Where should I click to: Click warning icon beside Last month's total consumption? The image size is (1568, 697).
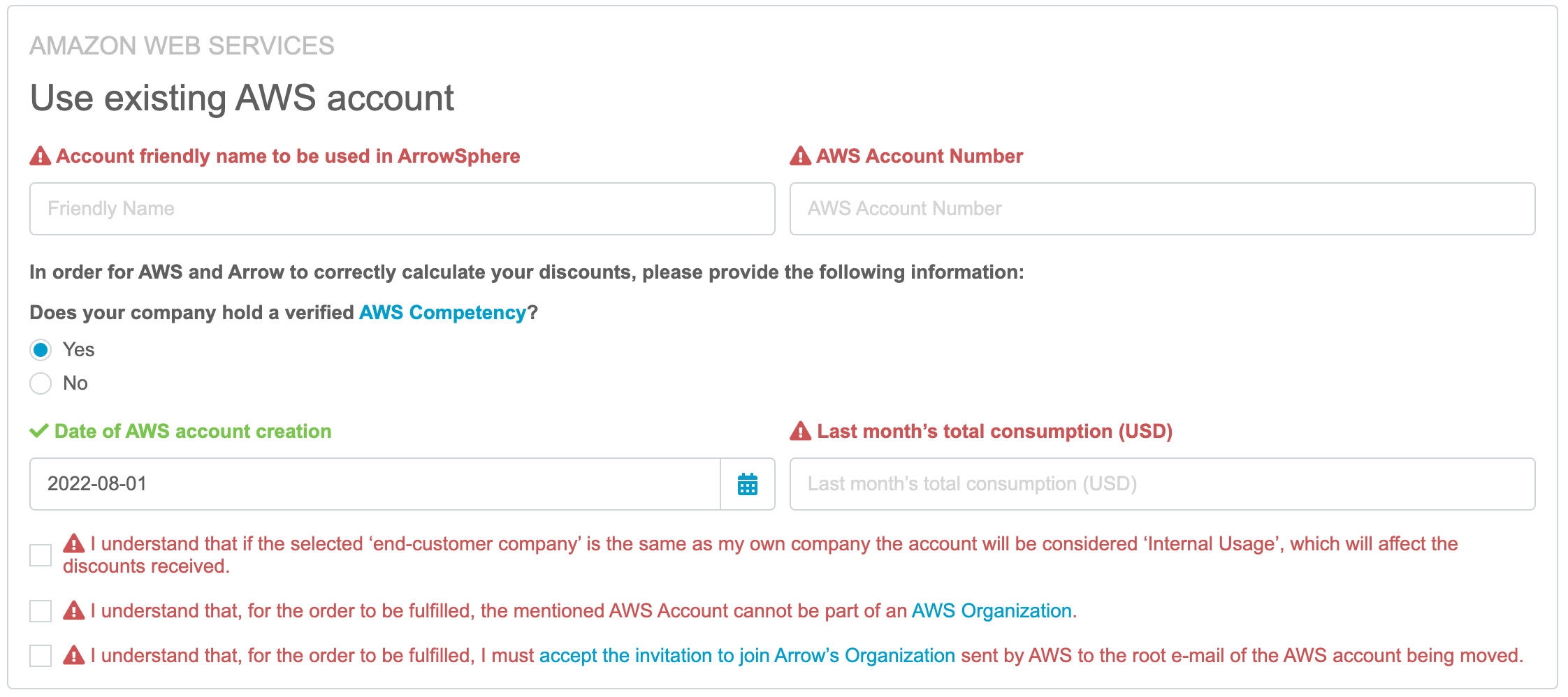point(800,431)
